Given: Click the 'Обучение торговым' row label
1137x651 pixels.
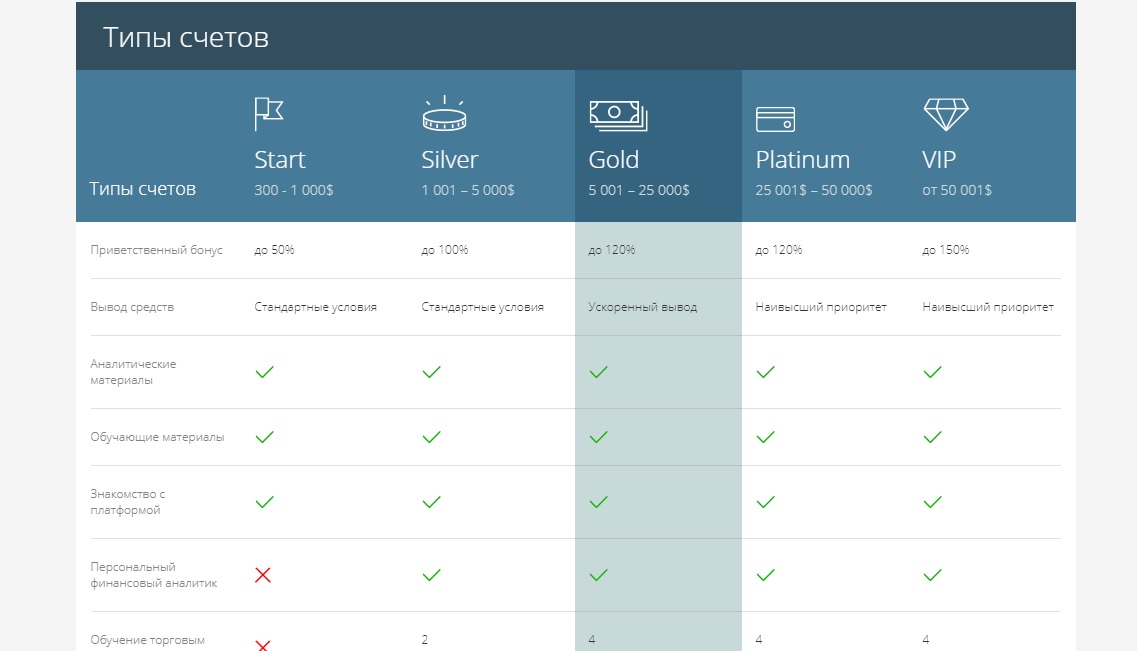Looking at the screenshot, I should pyautogui.click(x=147, y=640).
